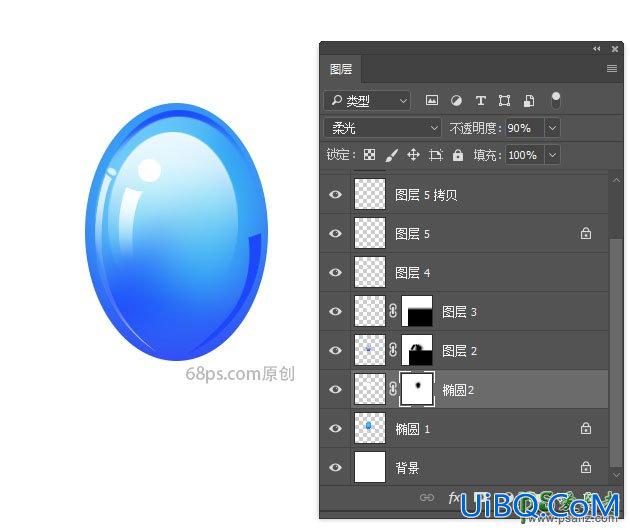Screen dimensions: 630x530
Task: Click the 背景 layer name
Action: [407, 468]
